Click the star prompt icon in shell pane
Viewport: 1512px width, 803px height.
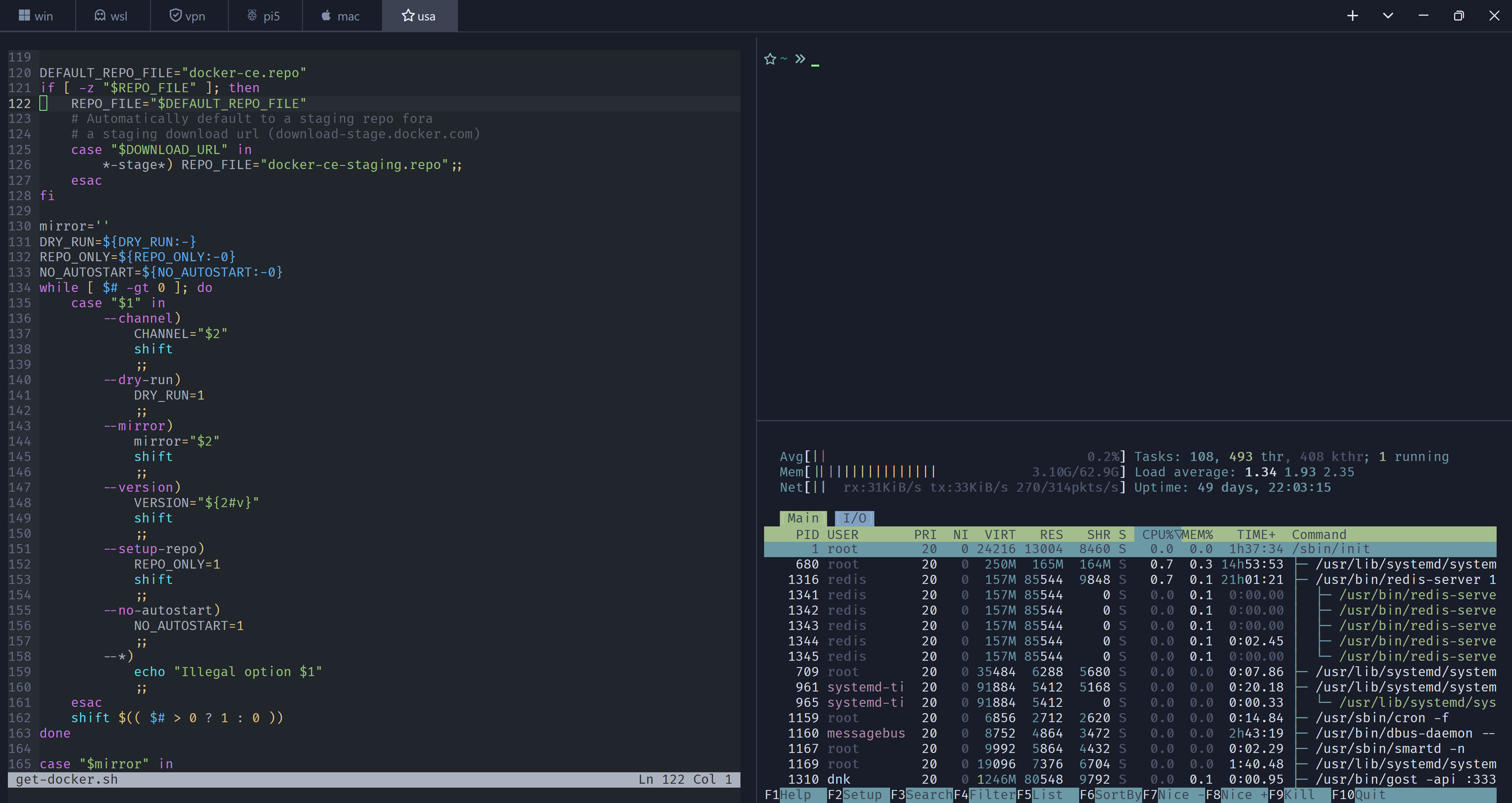(770, 59)
